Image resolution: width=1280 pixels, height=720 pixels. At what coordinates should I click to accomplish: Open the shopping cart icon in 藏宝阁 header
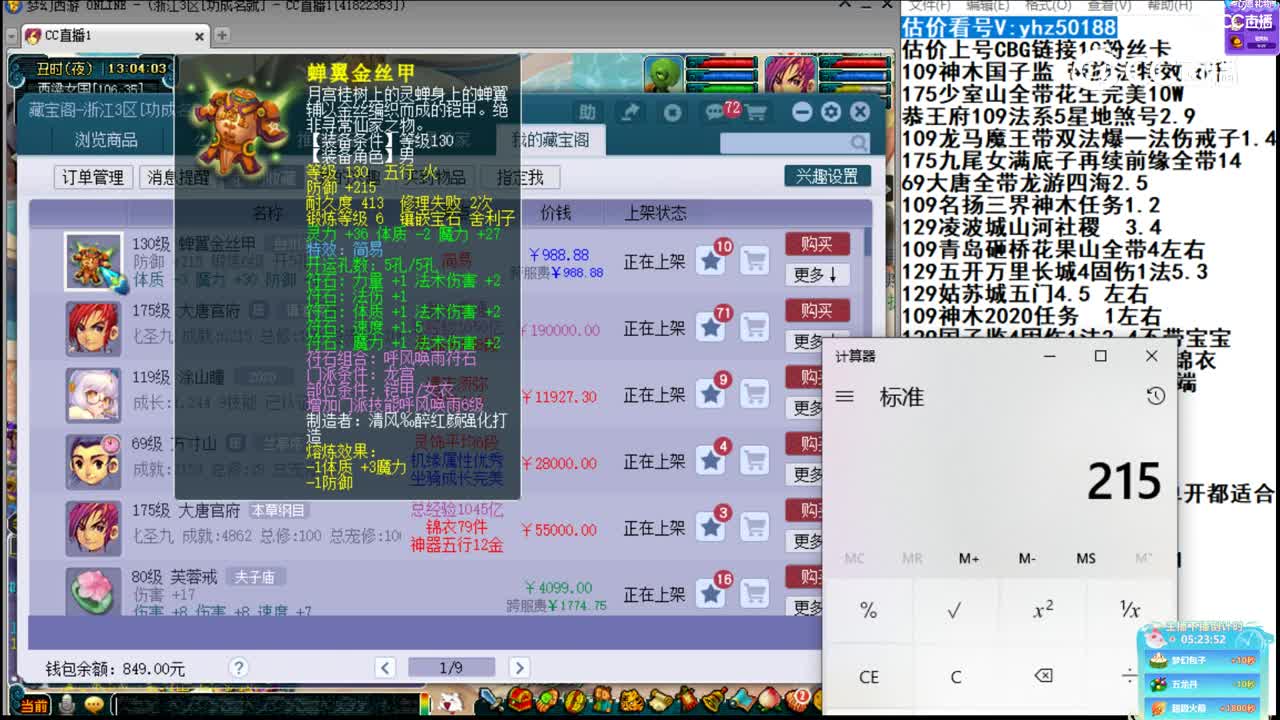[755, 112]
